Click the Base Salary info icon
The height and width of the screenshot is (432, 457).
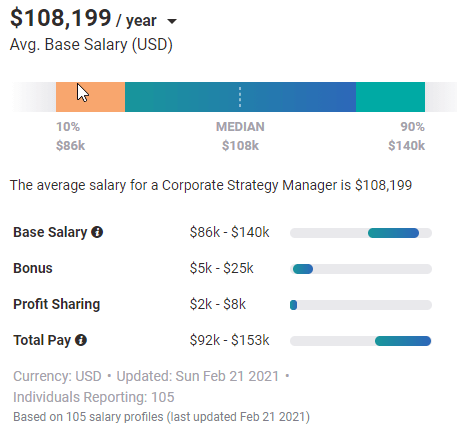pos(97,232)
